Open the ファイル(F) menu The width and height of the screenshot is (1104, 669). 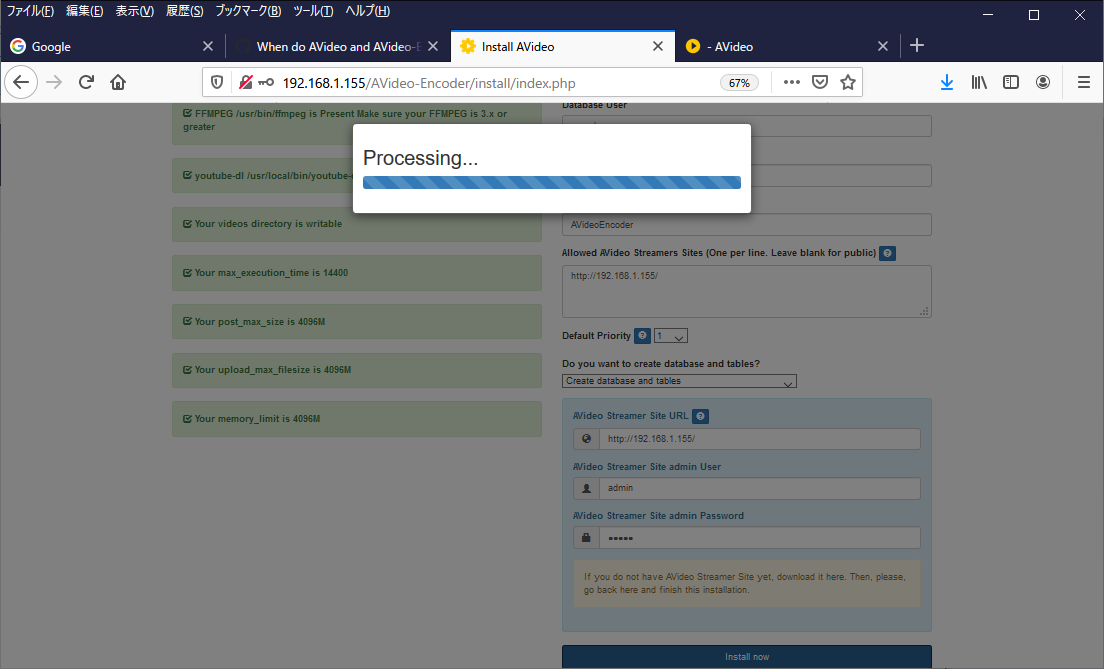pos(30,11)
